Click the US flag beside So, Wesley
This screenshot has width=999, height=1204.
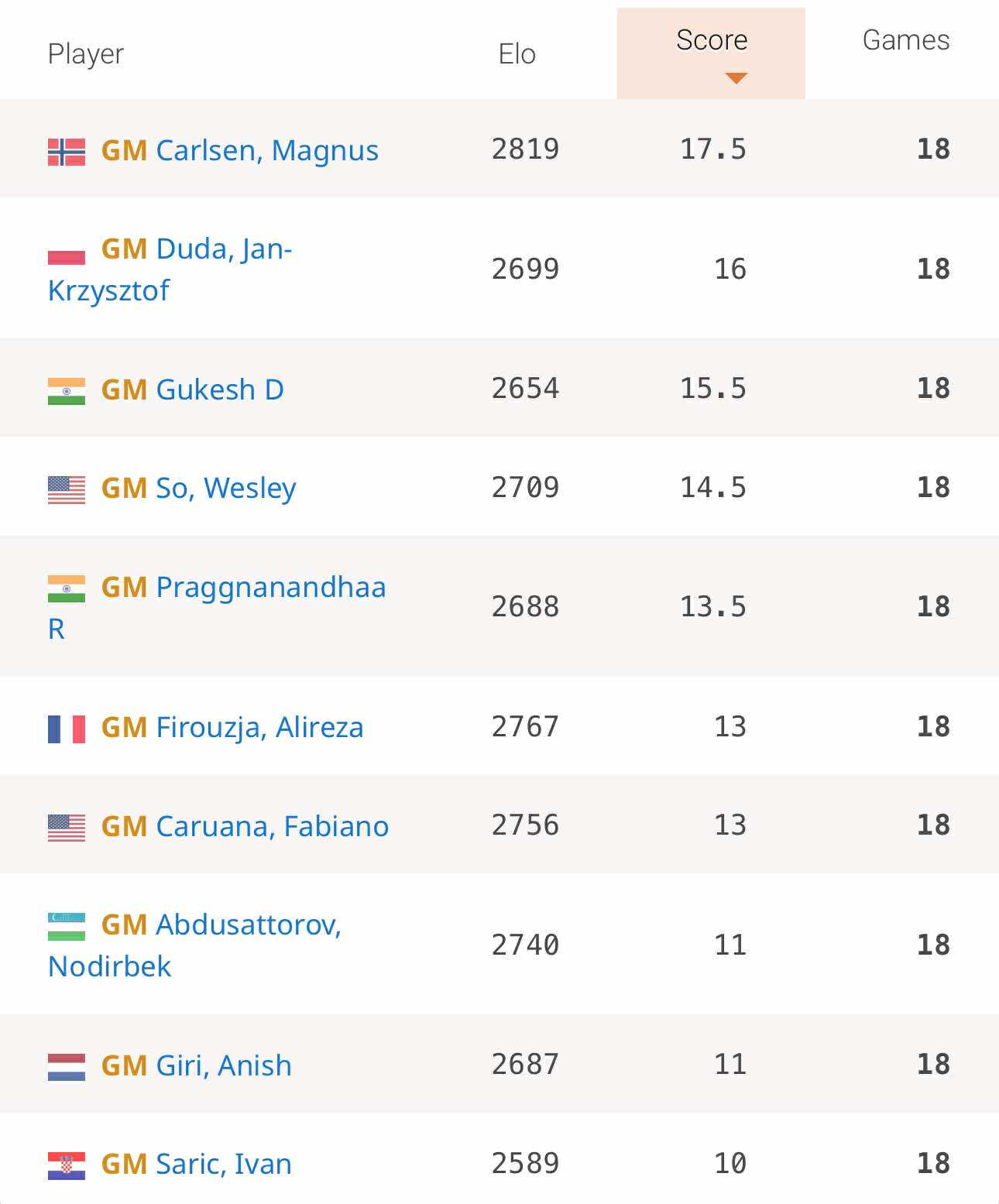click(67, 490)
